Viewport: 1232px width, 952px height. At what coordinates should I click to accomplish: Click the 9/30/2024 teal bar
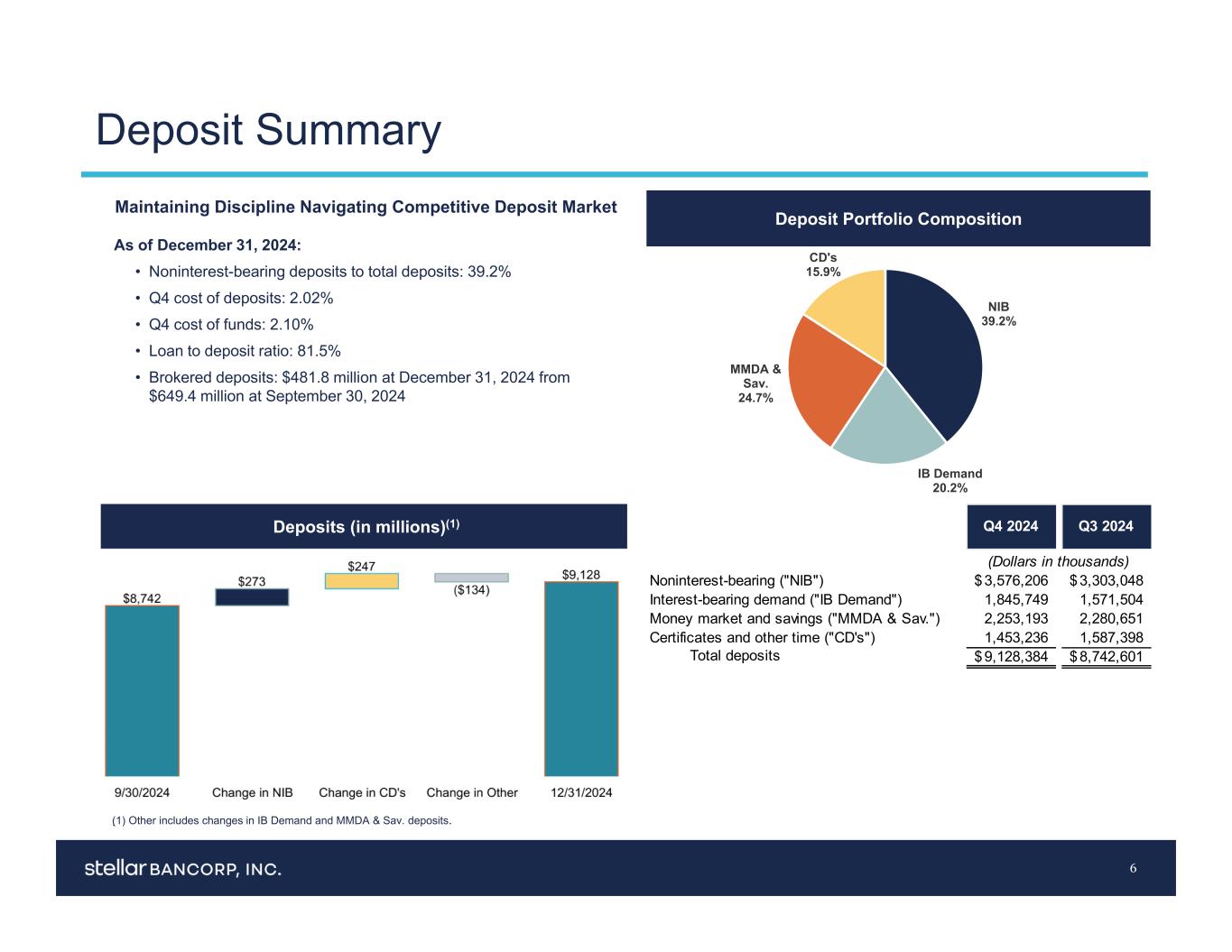142,690
